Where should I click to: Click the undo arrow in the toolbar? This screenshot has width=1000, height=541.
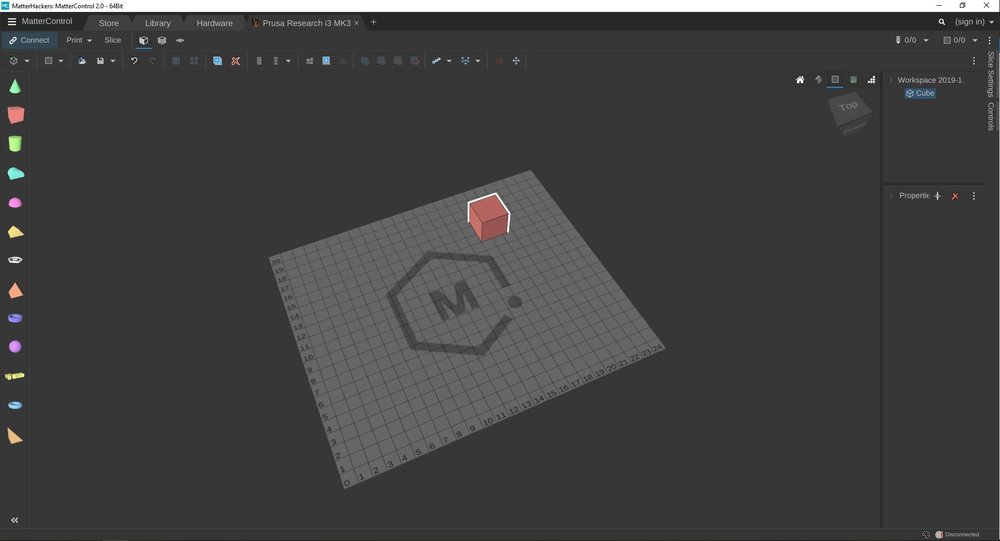pos(134,61)
